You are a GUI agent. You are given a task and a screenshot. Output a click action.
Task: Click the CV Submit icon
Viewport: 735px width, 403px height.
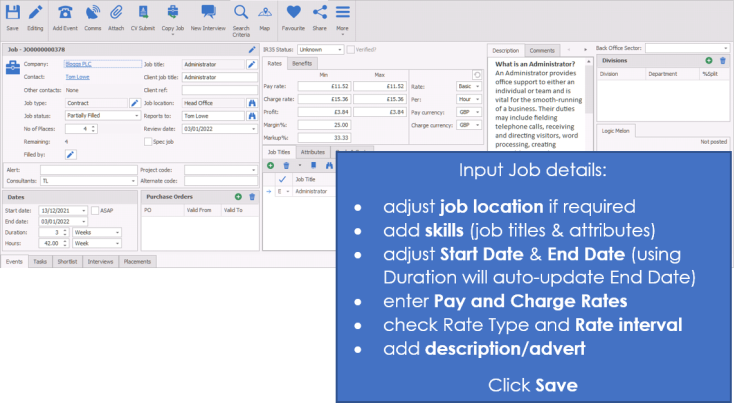click(x=144, y=13)
